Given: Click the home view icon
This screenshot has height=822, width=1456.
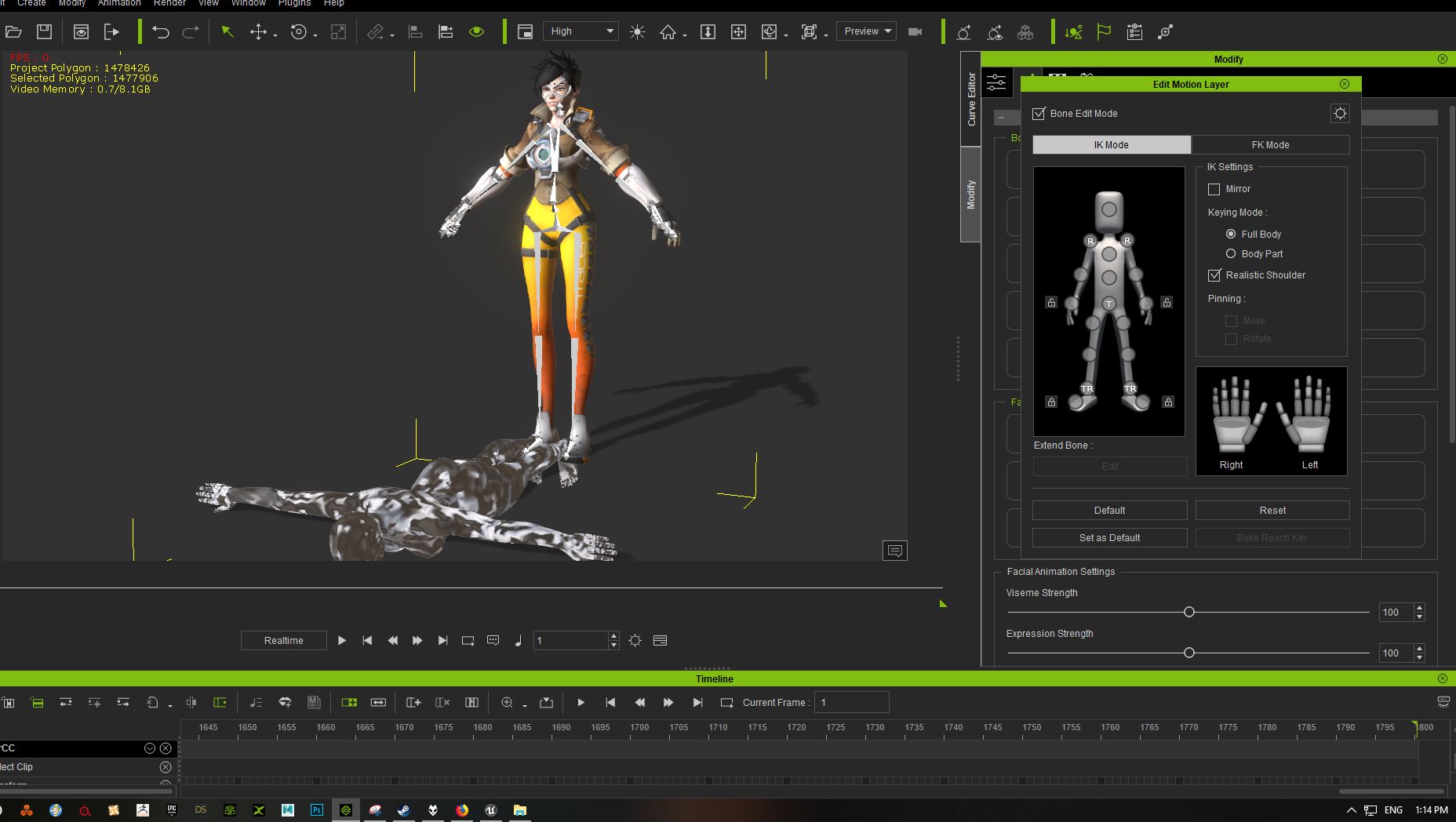Looking at the screenshot, I should pyautogui.click(x=668, y=32).
